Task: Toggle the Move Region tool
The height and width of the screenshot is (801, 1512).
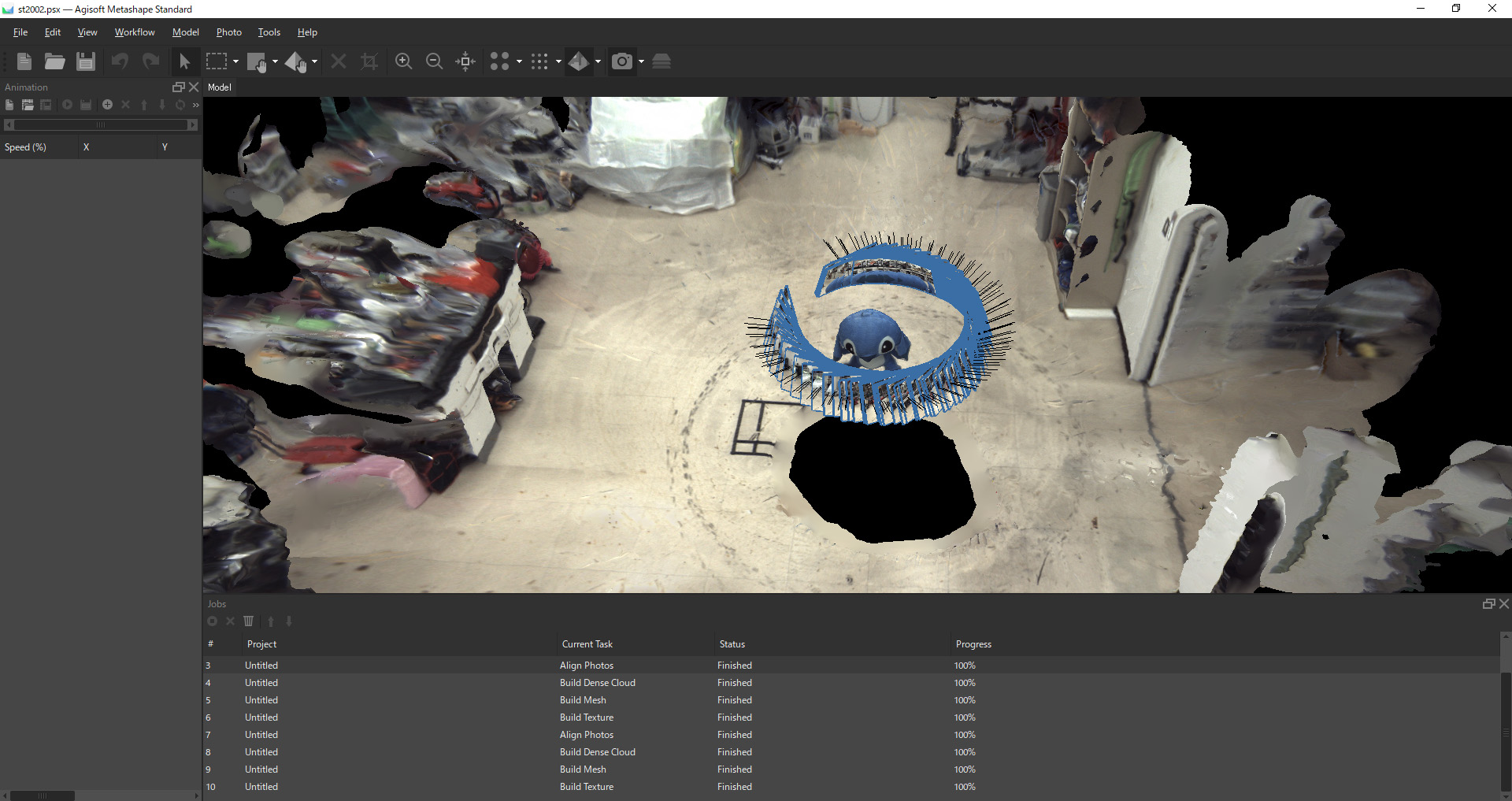Action: click(x=257, y=61)
